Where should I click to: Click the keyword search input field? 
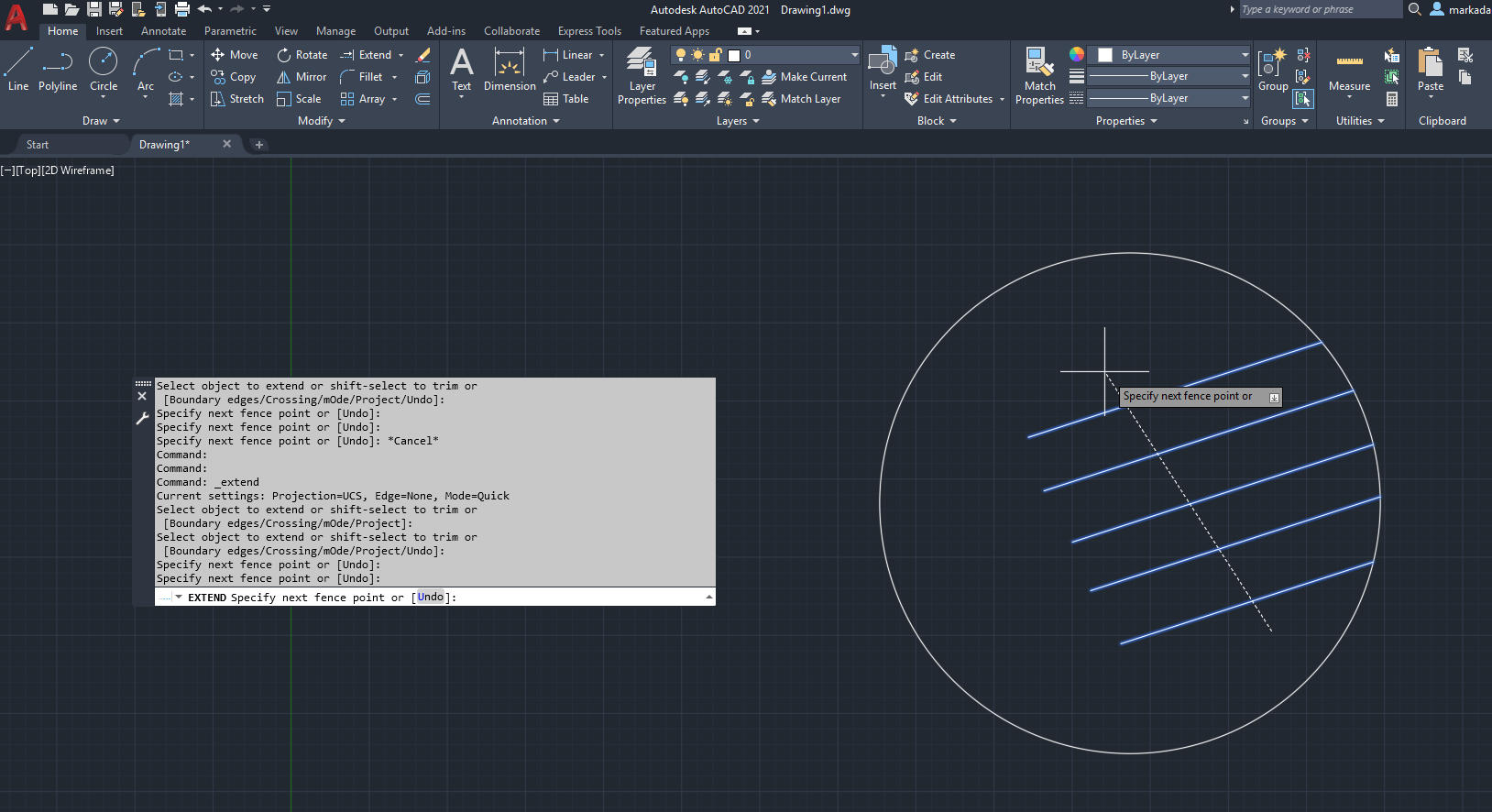[x=1318, y=9]
